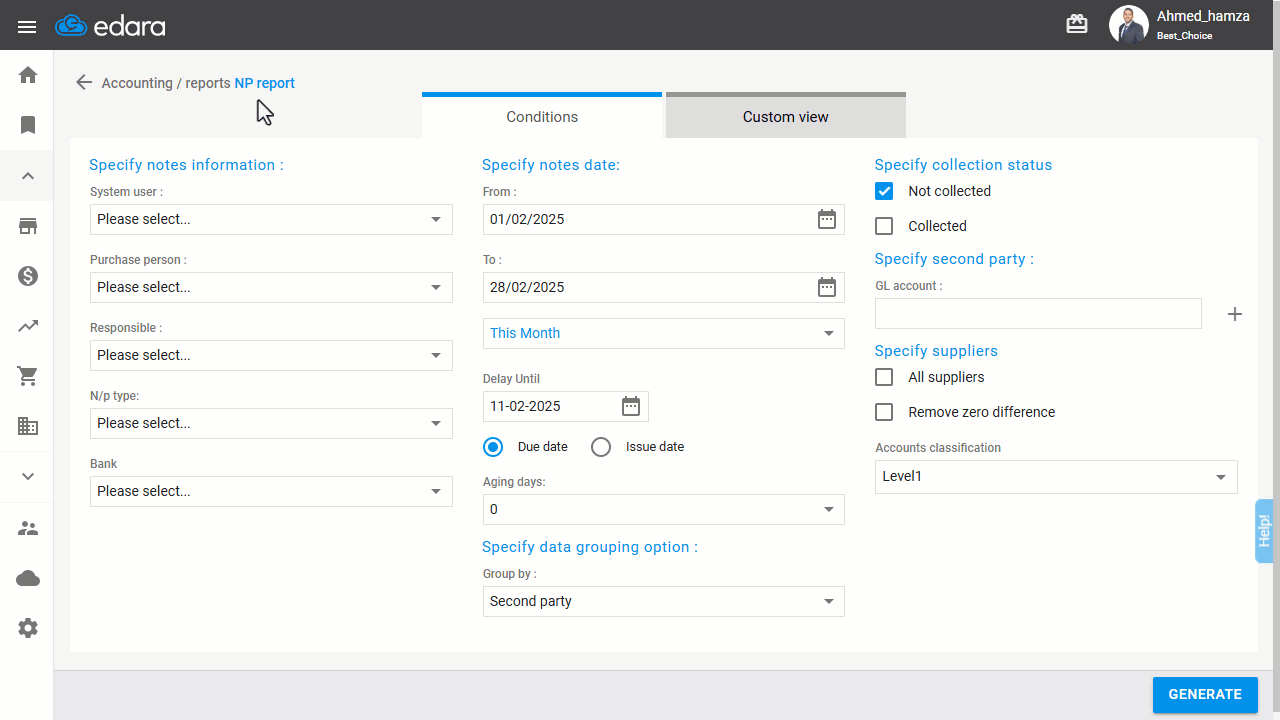The image size is (1280, 720).
Task: Open the Aging days dropdown
Action: (x=664, y=509)
